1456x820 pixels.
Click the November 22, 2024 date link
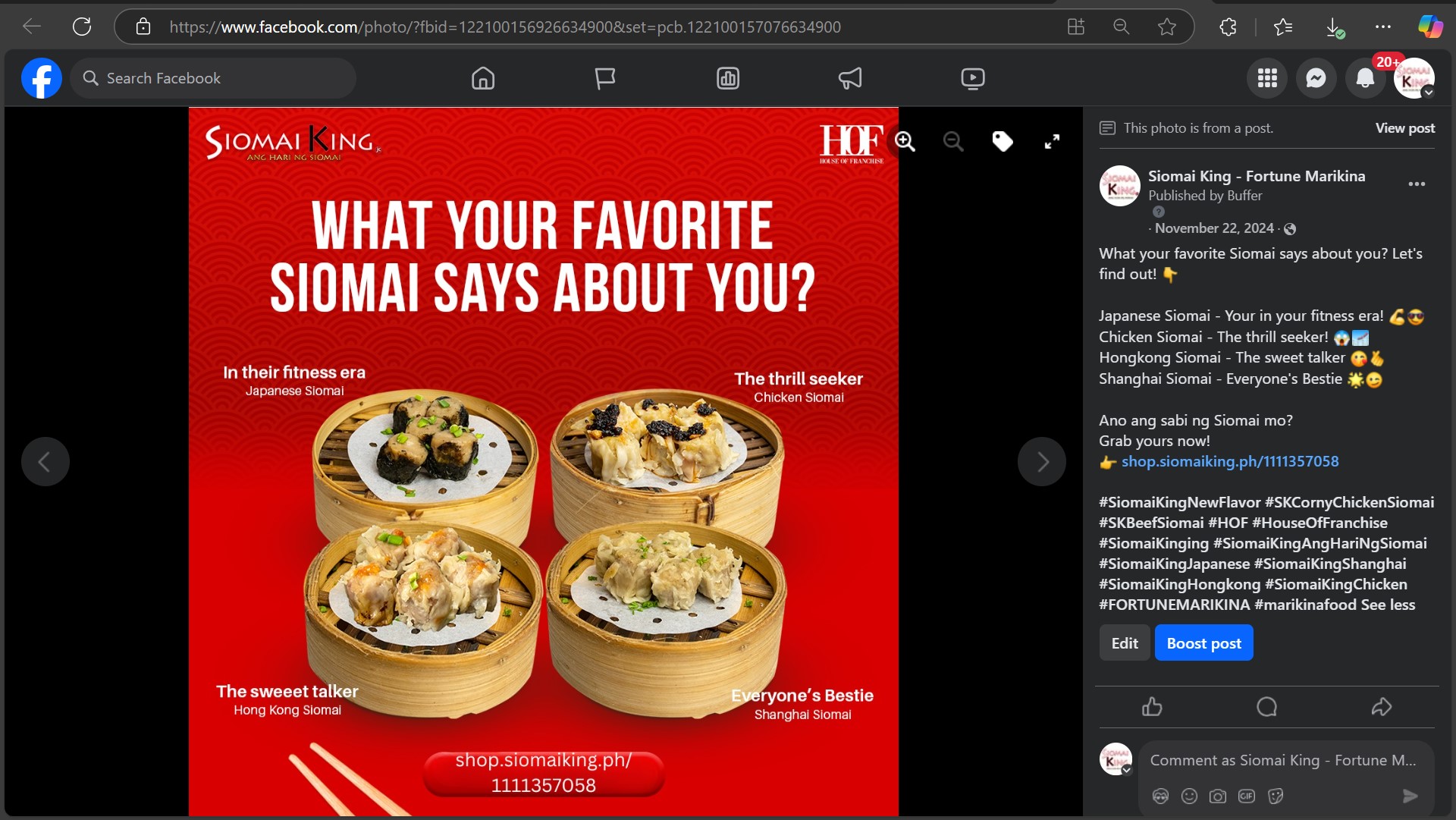pos(1214,228)
